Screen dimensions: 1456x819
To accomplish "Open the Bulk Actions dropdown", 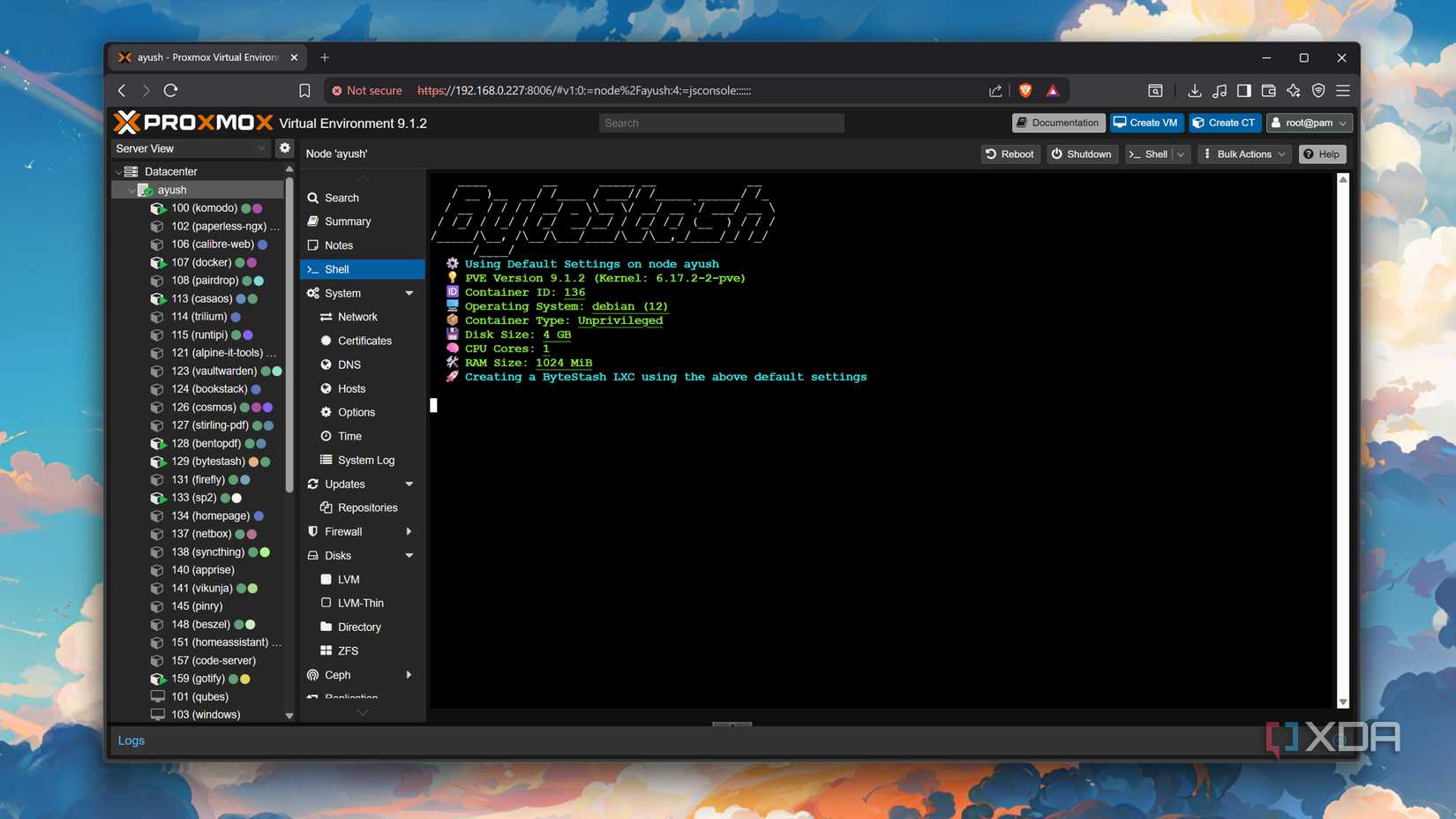I will click(1243, 154).
